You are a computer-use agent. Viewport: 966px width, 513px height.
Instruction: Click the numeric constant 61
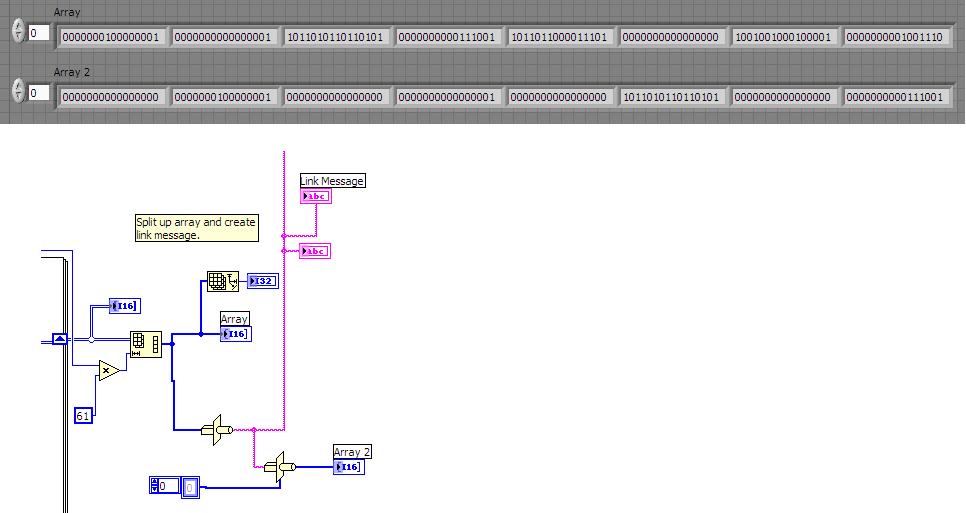tap(83, 416)
